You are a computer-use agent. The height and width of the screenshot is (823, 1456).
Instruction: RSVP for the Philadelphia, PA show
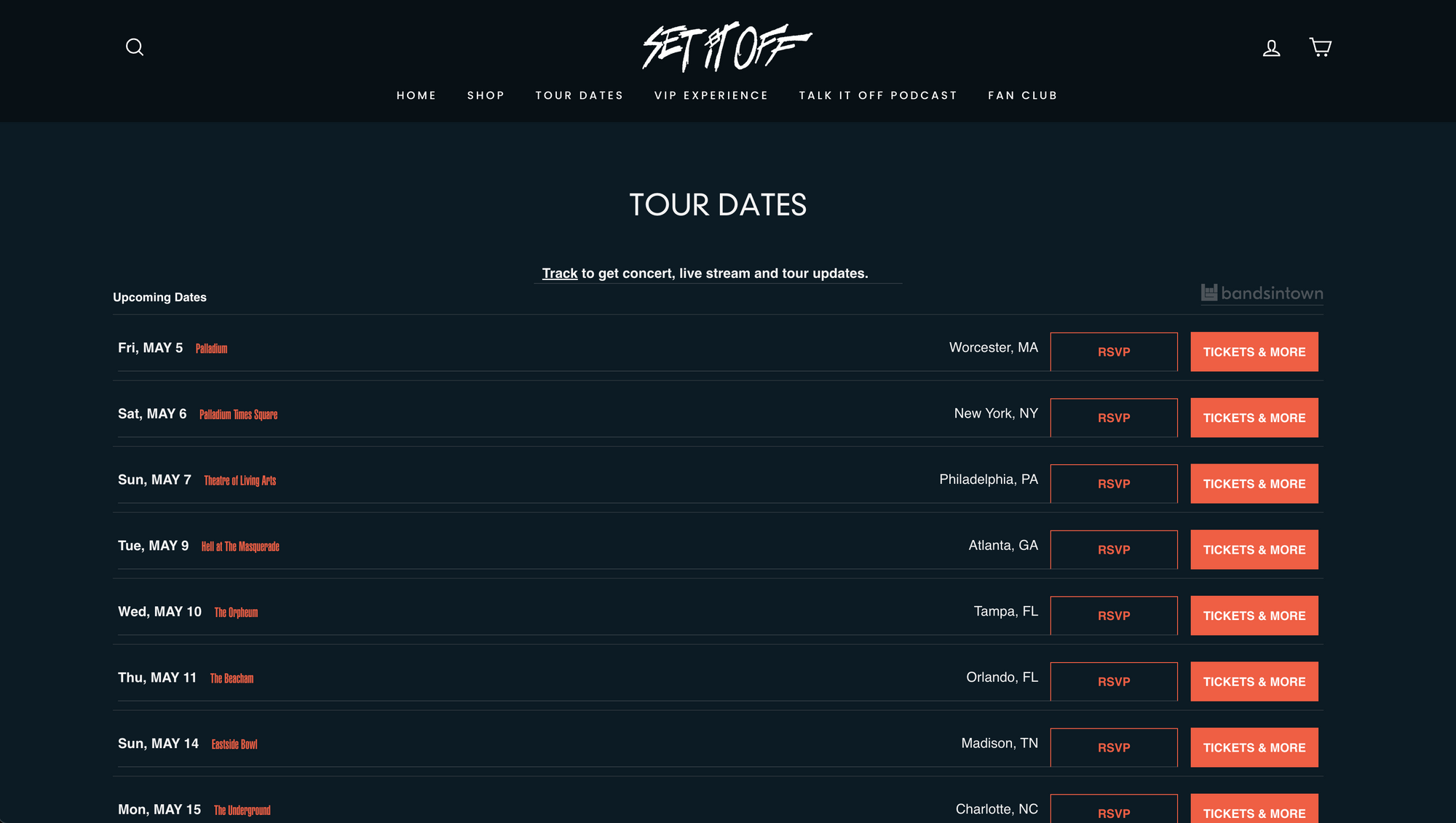(x=1113, y=484)
